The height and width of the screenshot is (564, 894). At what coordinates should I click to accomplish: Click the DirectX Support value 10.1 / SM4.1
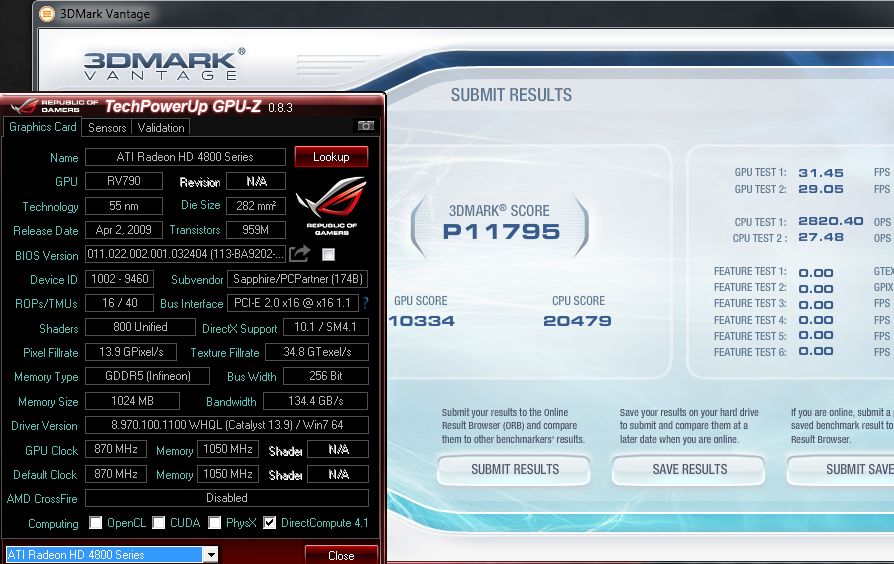point(326,327)
